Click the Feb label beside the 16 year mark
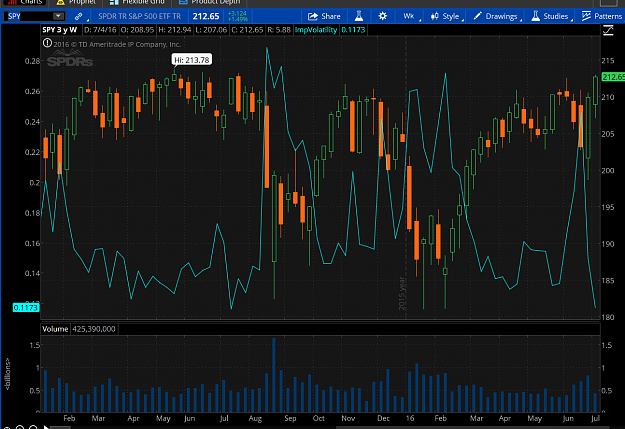This screenshot has width=625, height=429. [x=440, y=418]
